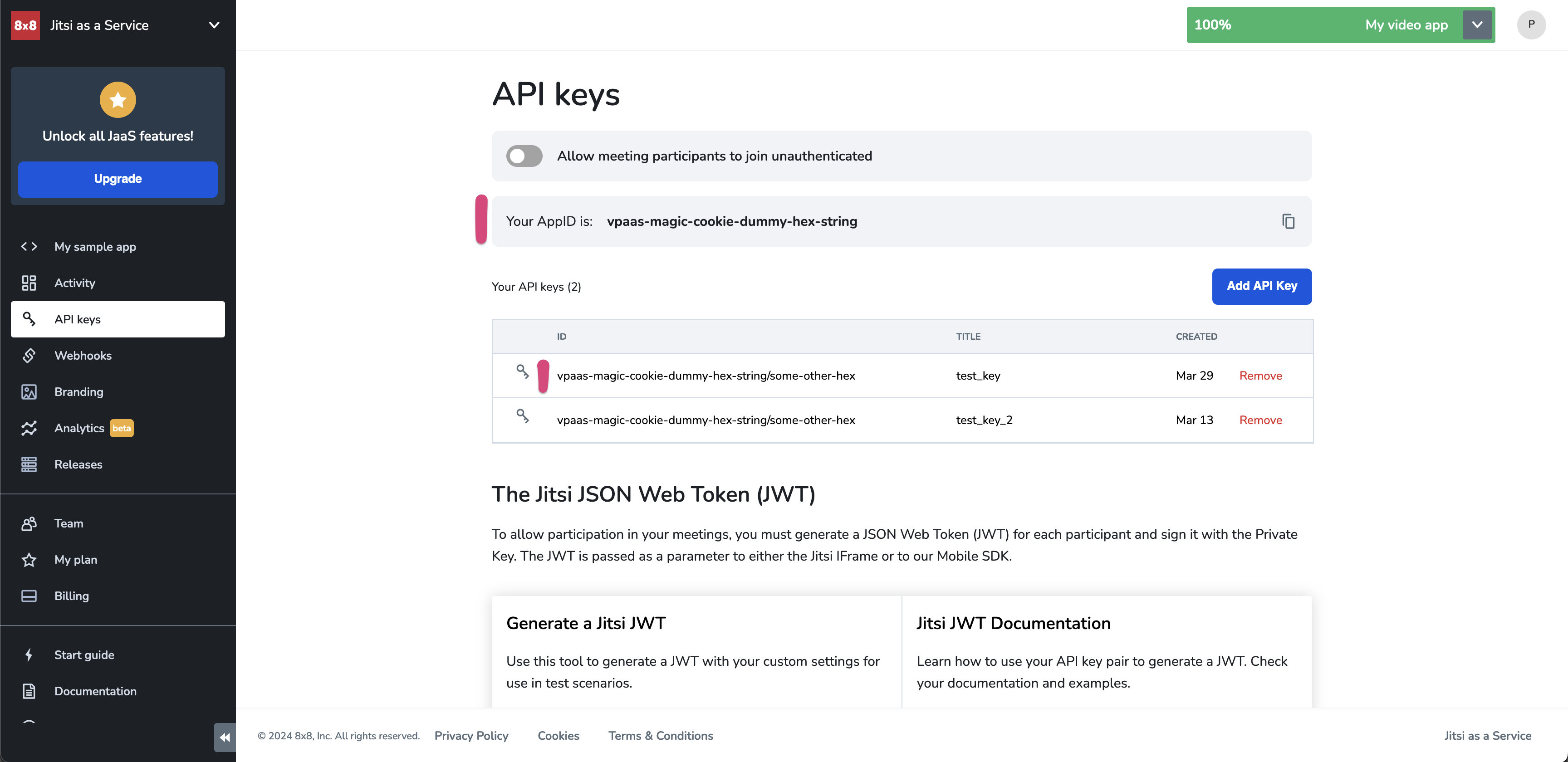The width and height of the screenshot is (1568, 762).
Task: Open Cookies footer link
Action: (x=558, y=735)
